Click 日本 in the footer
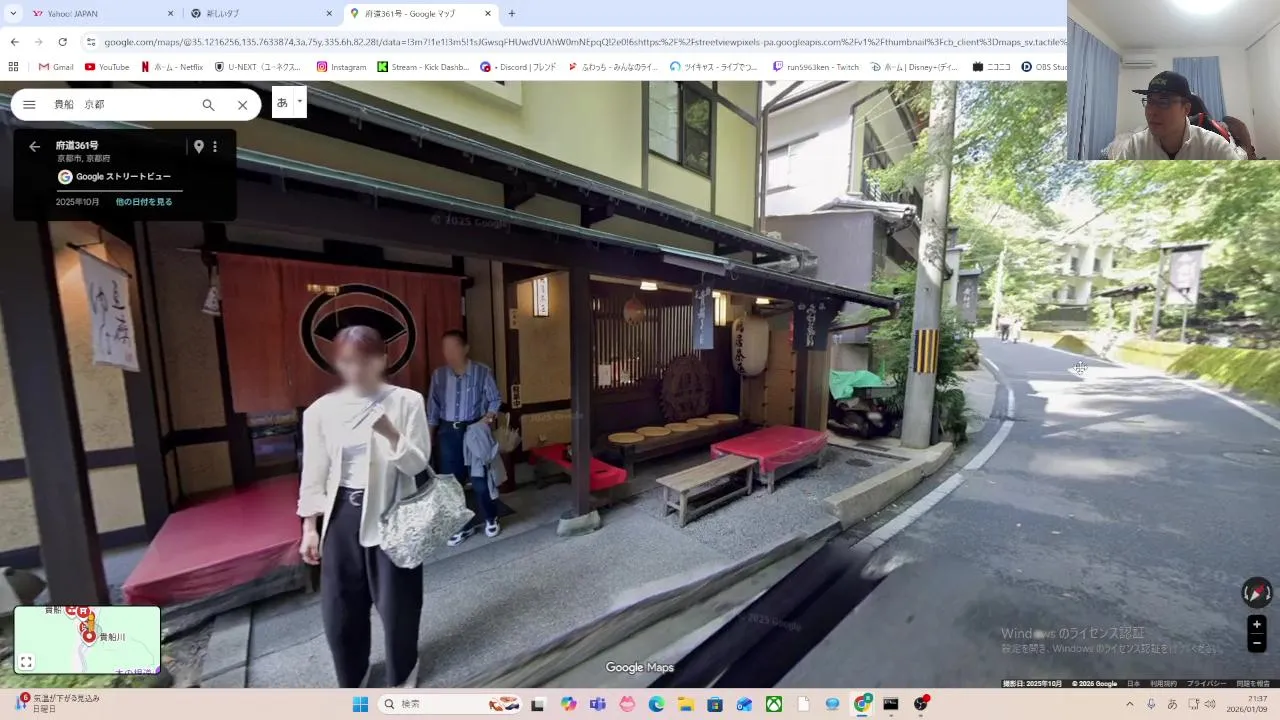Image resolution: width=1280 pixels, height=720 pixels. click(1134, 684)
